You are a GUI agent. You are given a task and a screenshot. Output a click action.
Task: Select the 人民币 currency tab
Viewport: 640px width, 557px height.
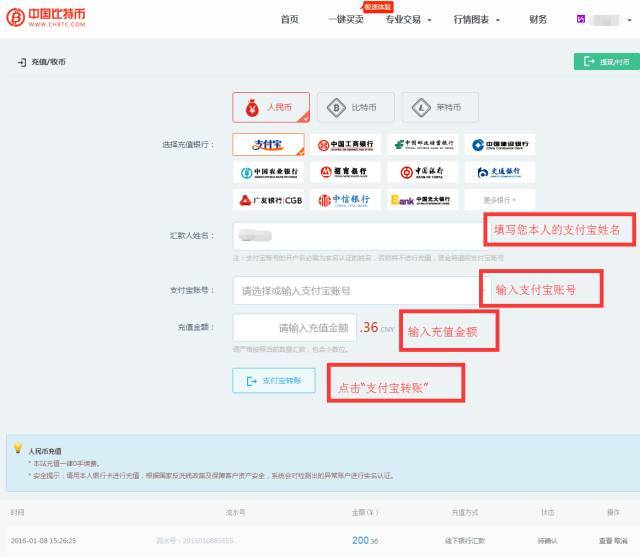coord(271,107)
